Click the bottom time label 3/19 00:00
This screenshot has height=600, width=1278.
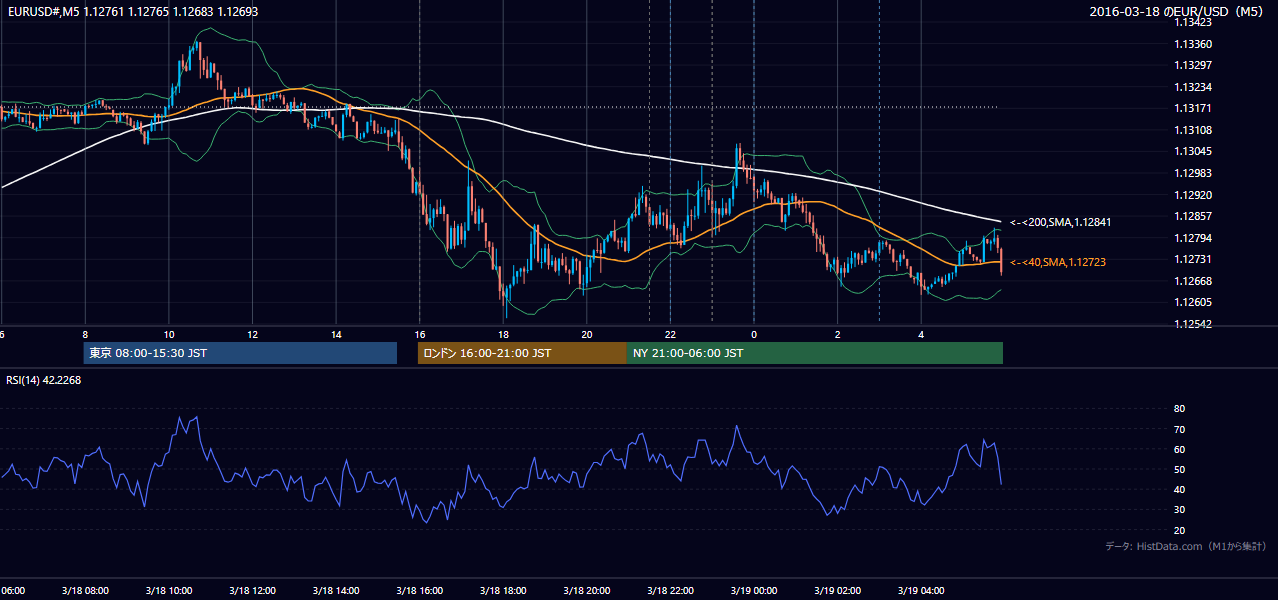(x=754, y=590)
